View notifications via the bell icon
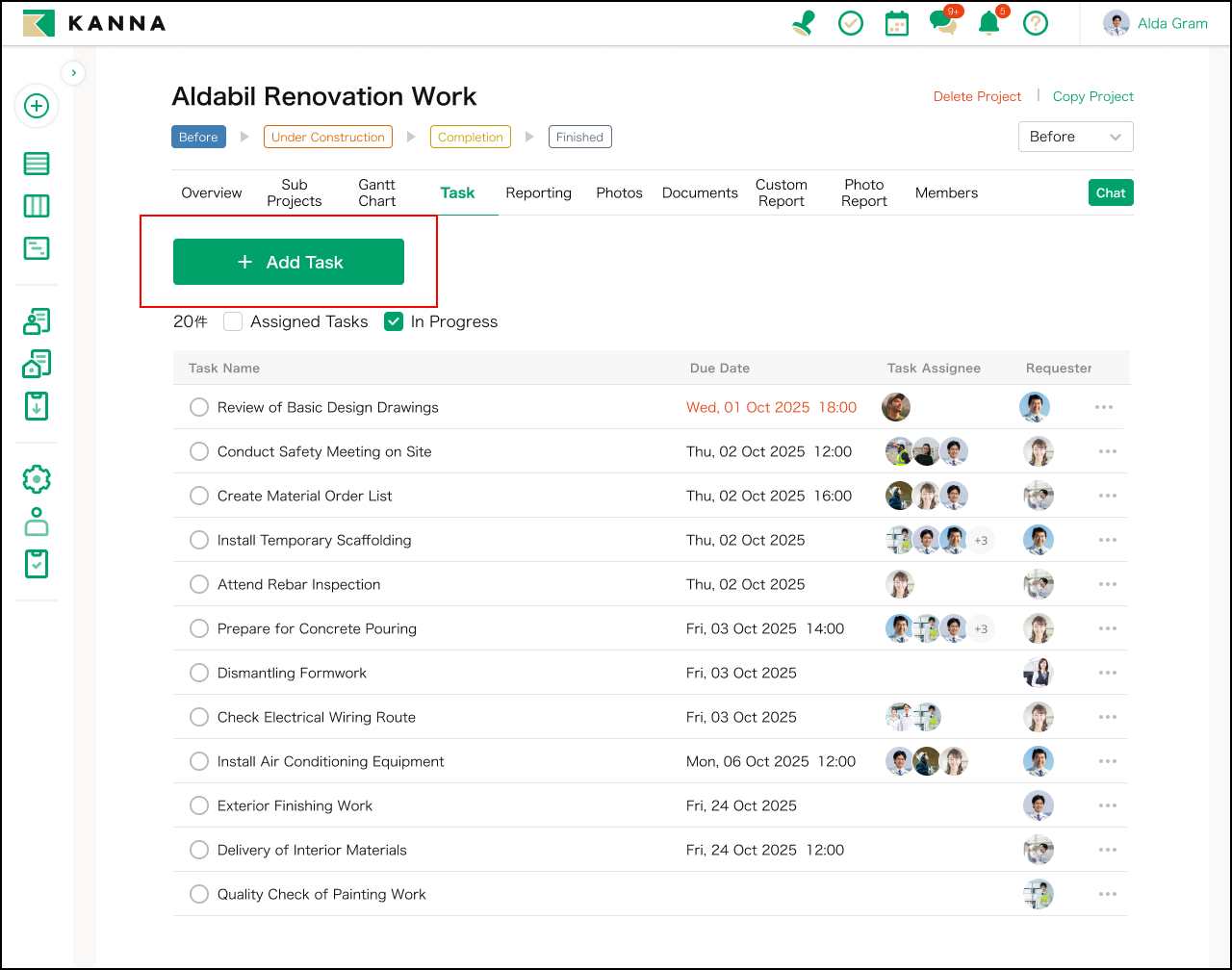The width and height of the screenshot is (1232, 970). pos(988,22)
